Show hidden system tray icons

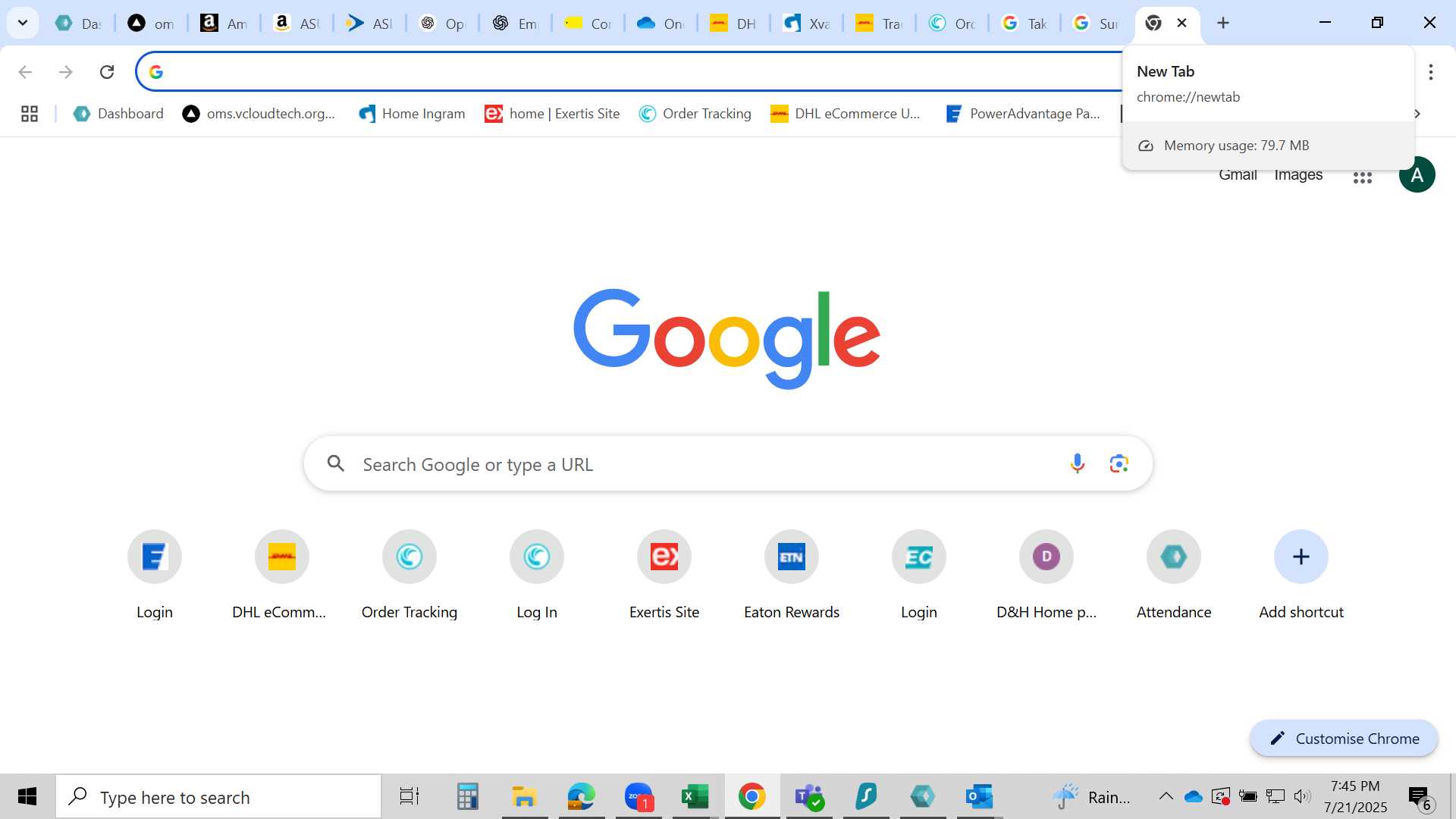click(1166, 797)
